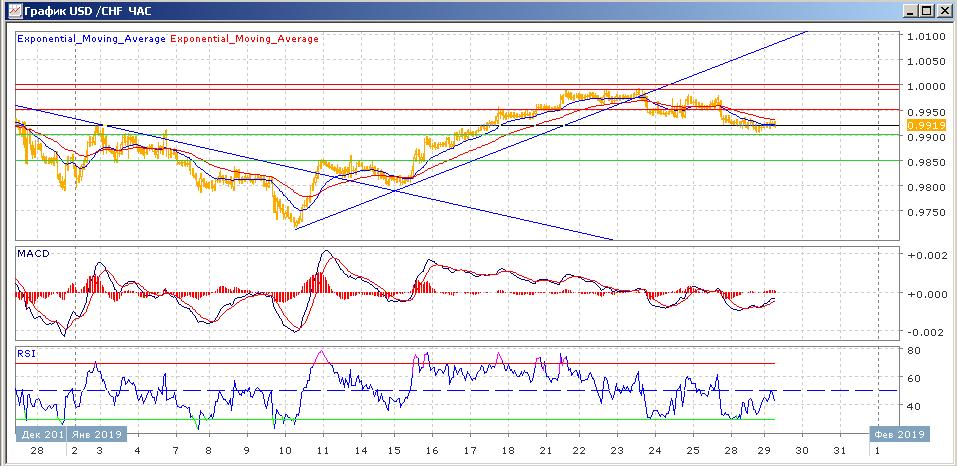Click the 1.0050 price axis value
This screenshot has width=957, height=470.
[x=926, y=61]
